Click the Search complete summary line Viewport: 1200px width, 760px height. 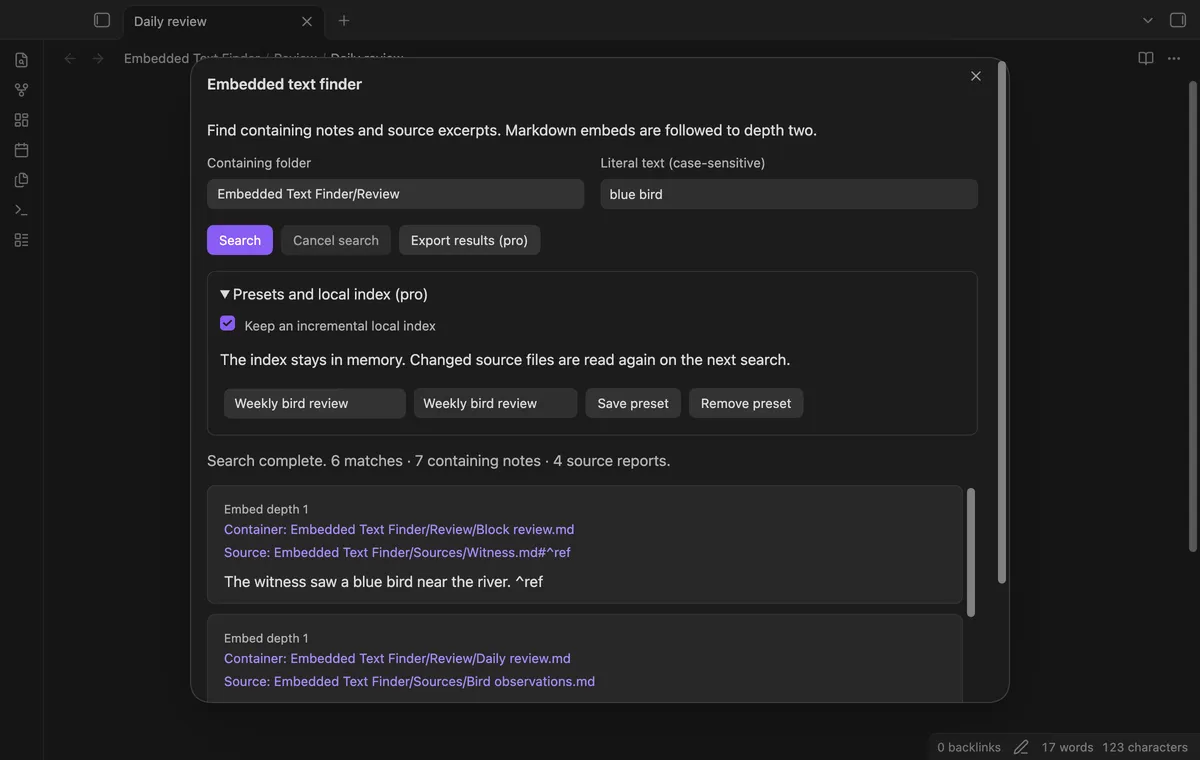pyautogui.click(x=439, y=461)
